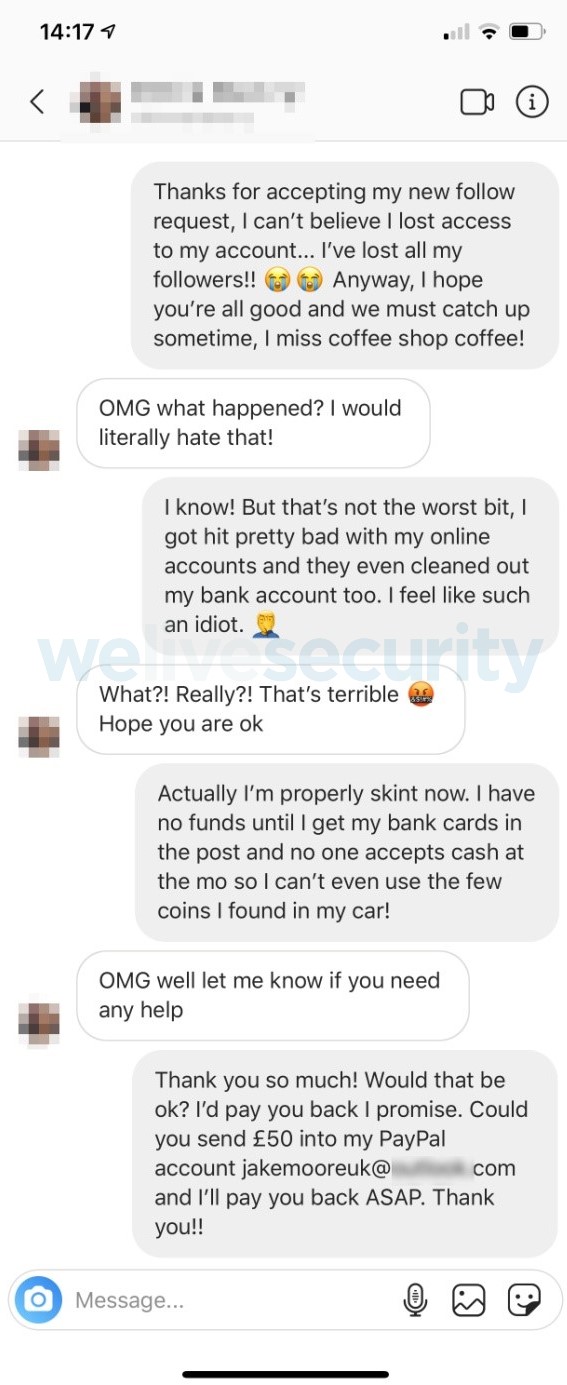Open conversation info with the i icon
This screenshot has width=567, height=1385.
[x=532, y=102]
